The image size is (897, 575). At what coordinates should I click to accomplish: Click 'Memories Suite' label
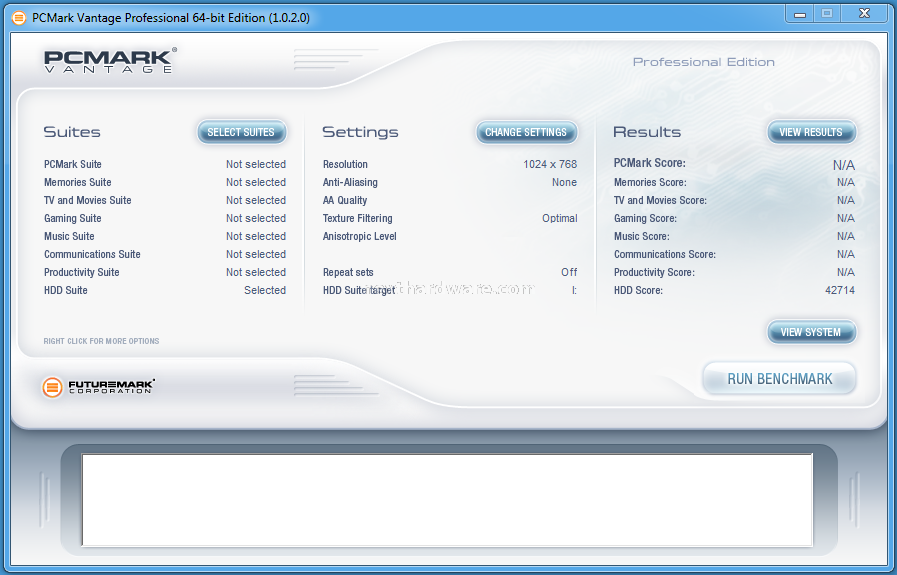78,183
